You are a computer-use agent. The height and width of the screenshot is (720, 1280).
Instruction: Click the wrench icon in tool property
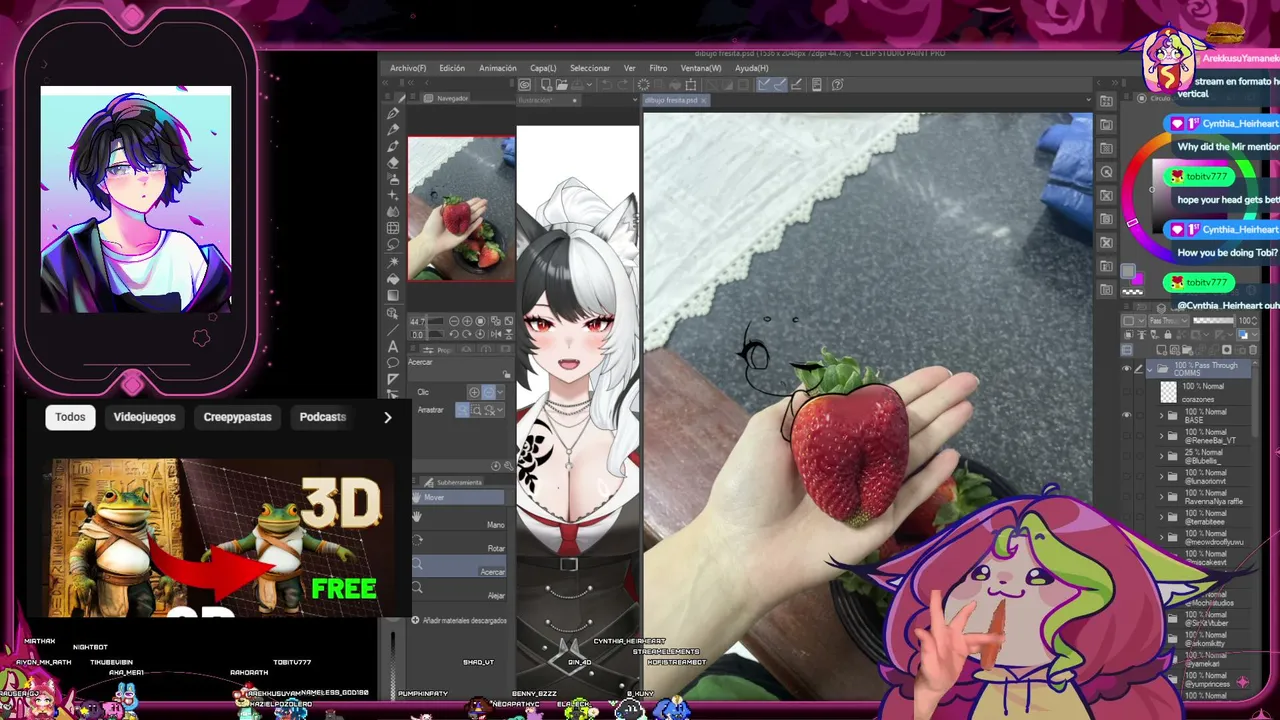(x=507, y=466)
